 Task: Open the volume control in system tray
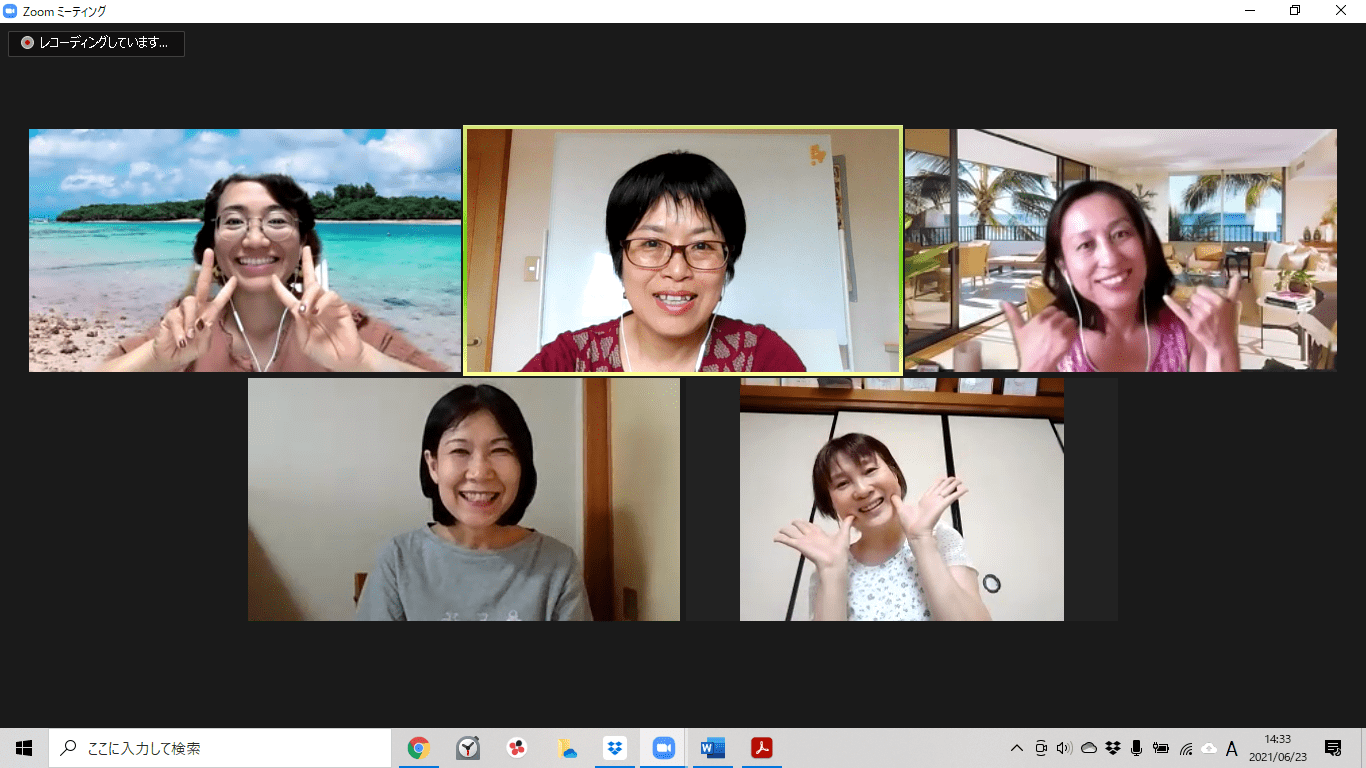(x=1064, y=748)
